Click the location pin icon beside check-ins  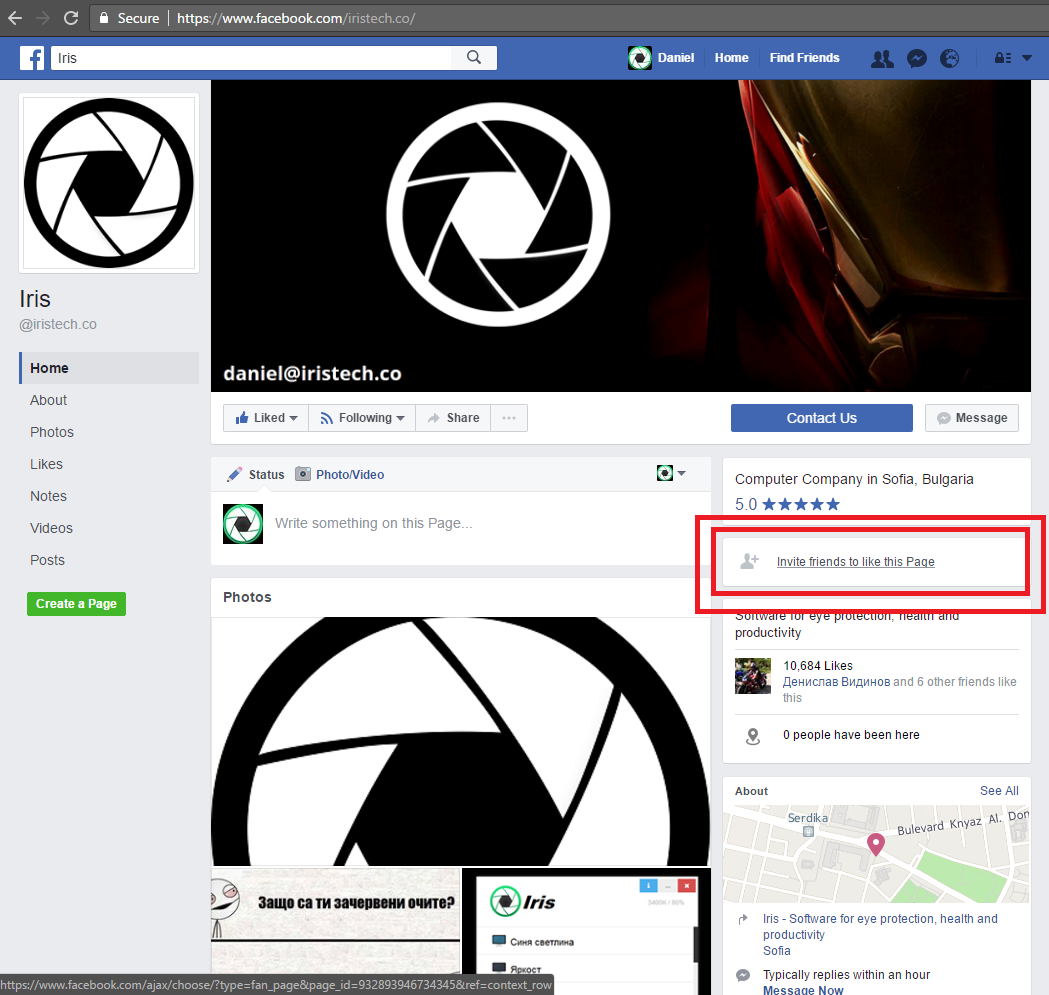click(753, 736)
